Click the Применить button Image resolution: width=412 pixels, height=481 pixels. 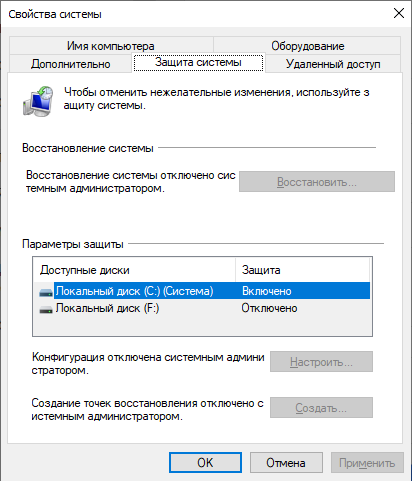click(x=367, y=462)
